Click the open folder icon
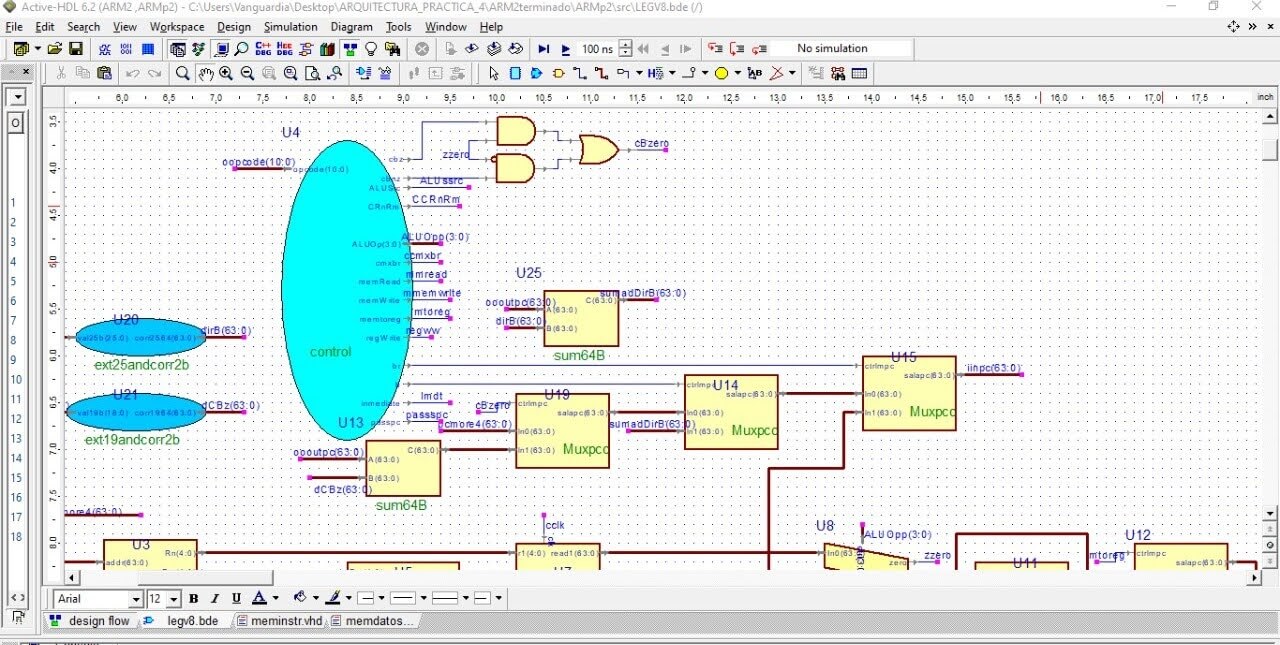1280x645 pixels. [x=55, y=48]
